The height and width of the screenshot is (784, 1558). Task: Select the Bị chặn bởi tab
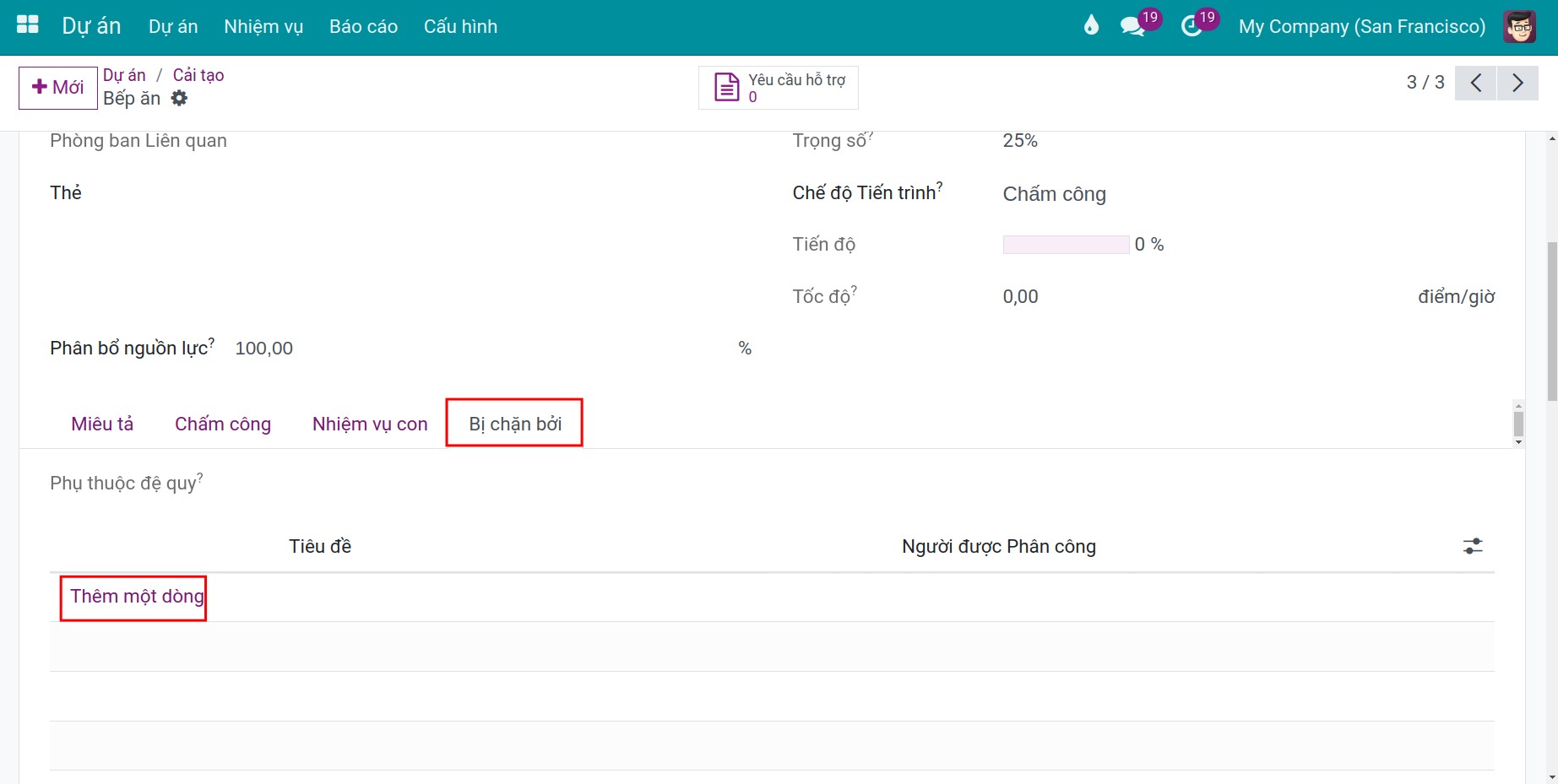515,424
